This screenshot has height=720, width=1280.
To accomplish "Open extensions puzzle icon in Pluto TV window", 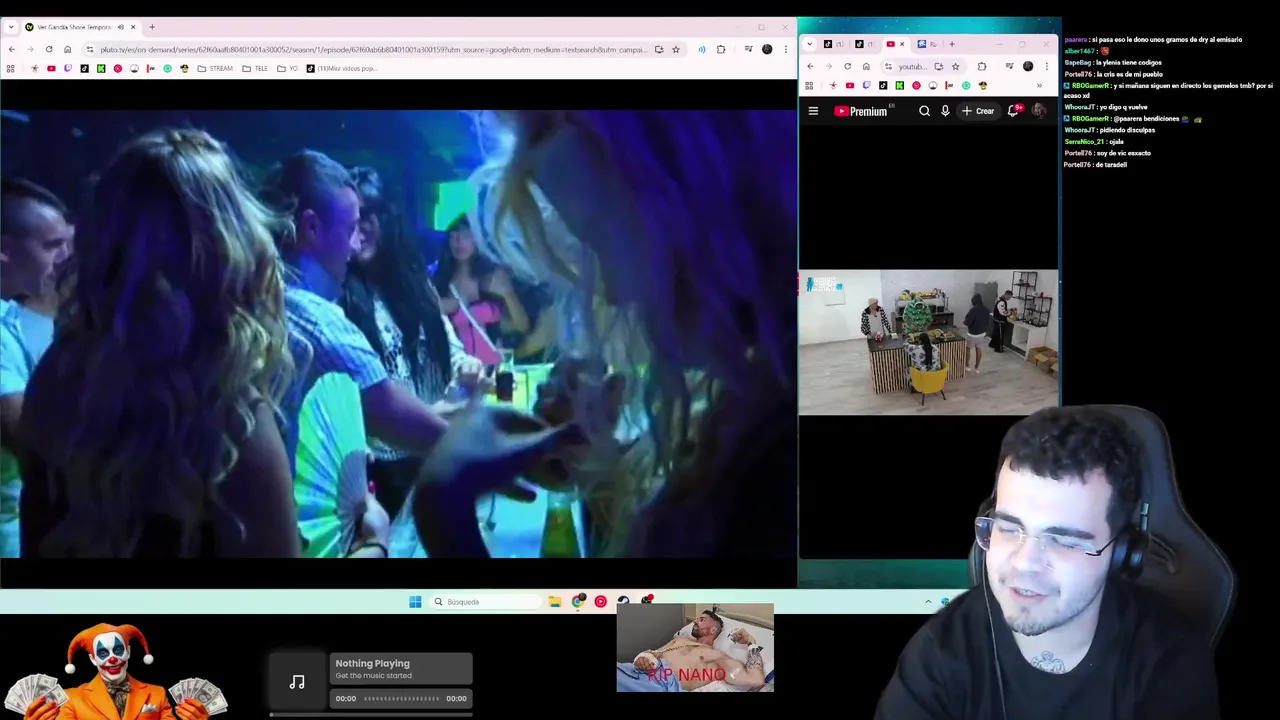I will point(721,49).
